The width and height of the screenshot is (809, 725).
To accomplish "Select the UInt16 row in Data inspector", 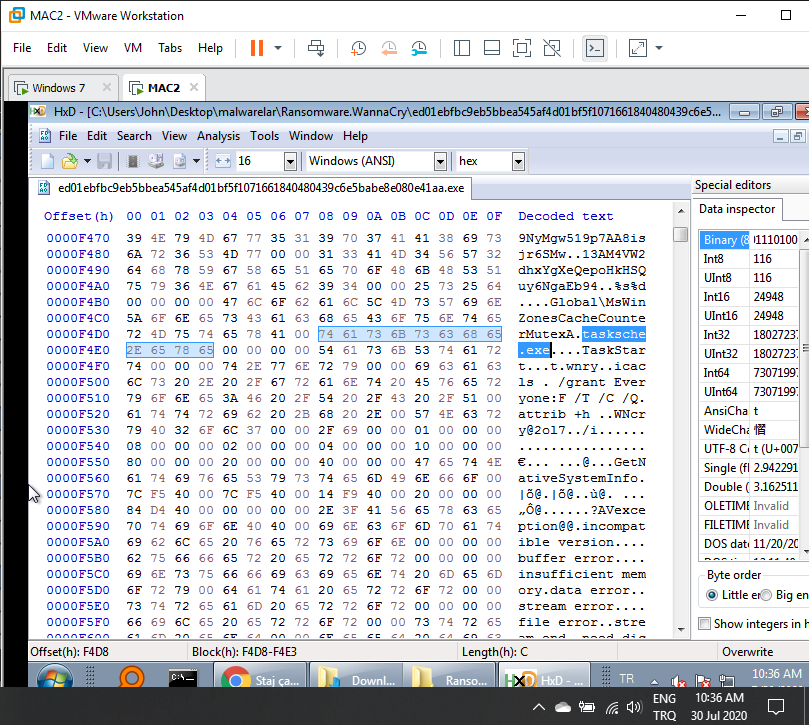I will (x=750, y=316).
